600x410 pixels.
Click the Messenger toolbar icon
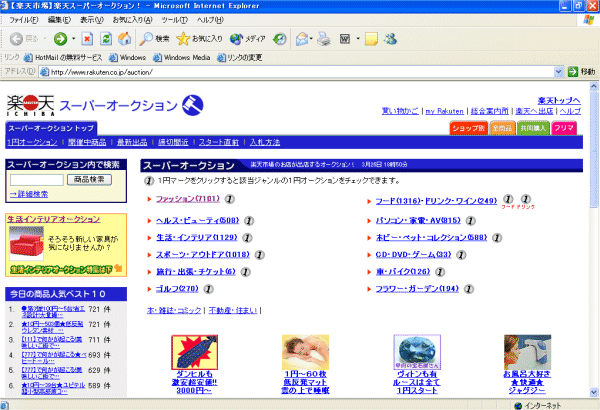pos(391,39)
